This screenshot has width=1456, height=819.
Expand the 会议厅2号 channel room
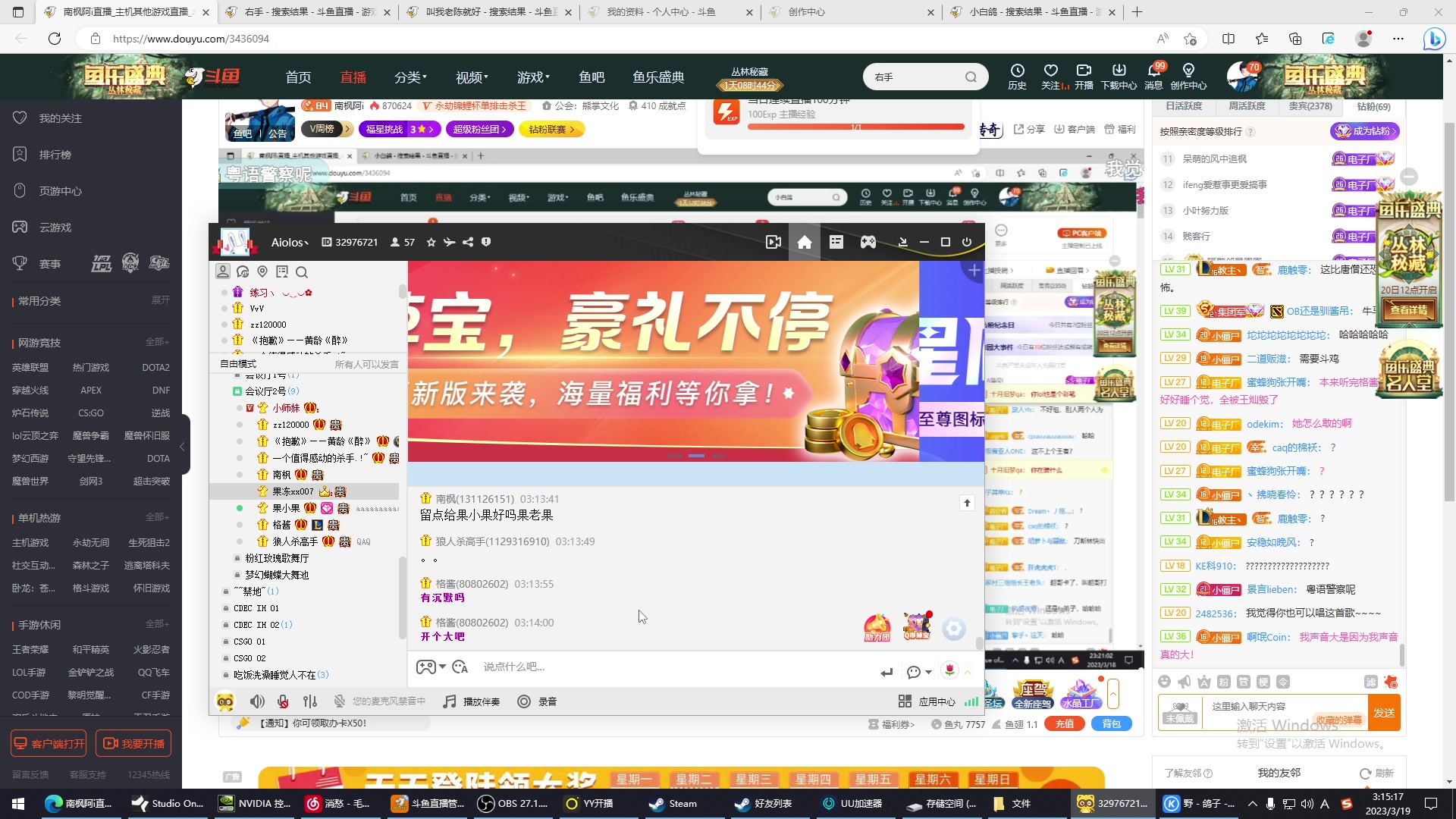click(265, 391)
